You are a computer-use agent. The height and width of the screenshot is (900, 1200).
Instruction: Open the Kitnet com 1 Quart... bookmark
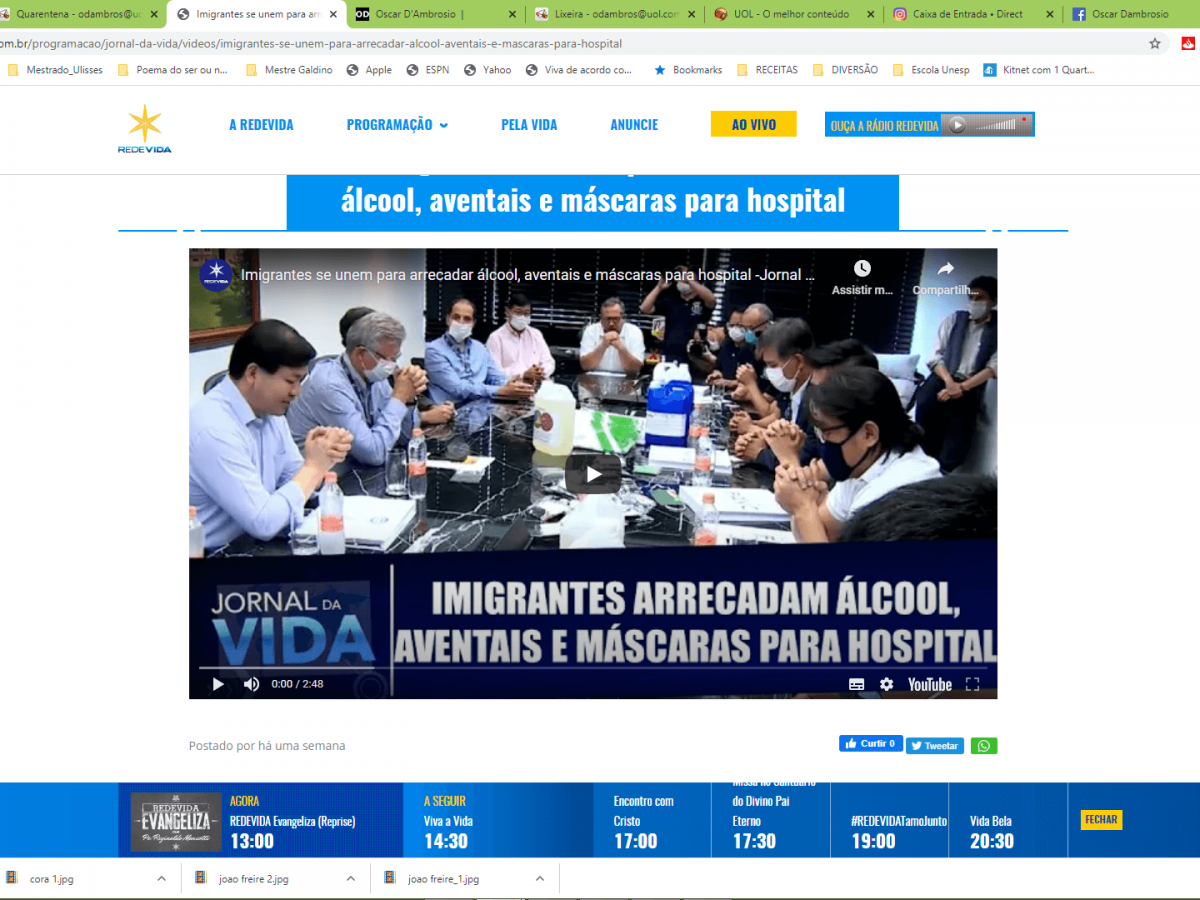pos(1039,70)
